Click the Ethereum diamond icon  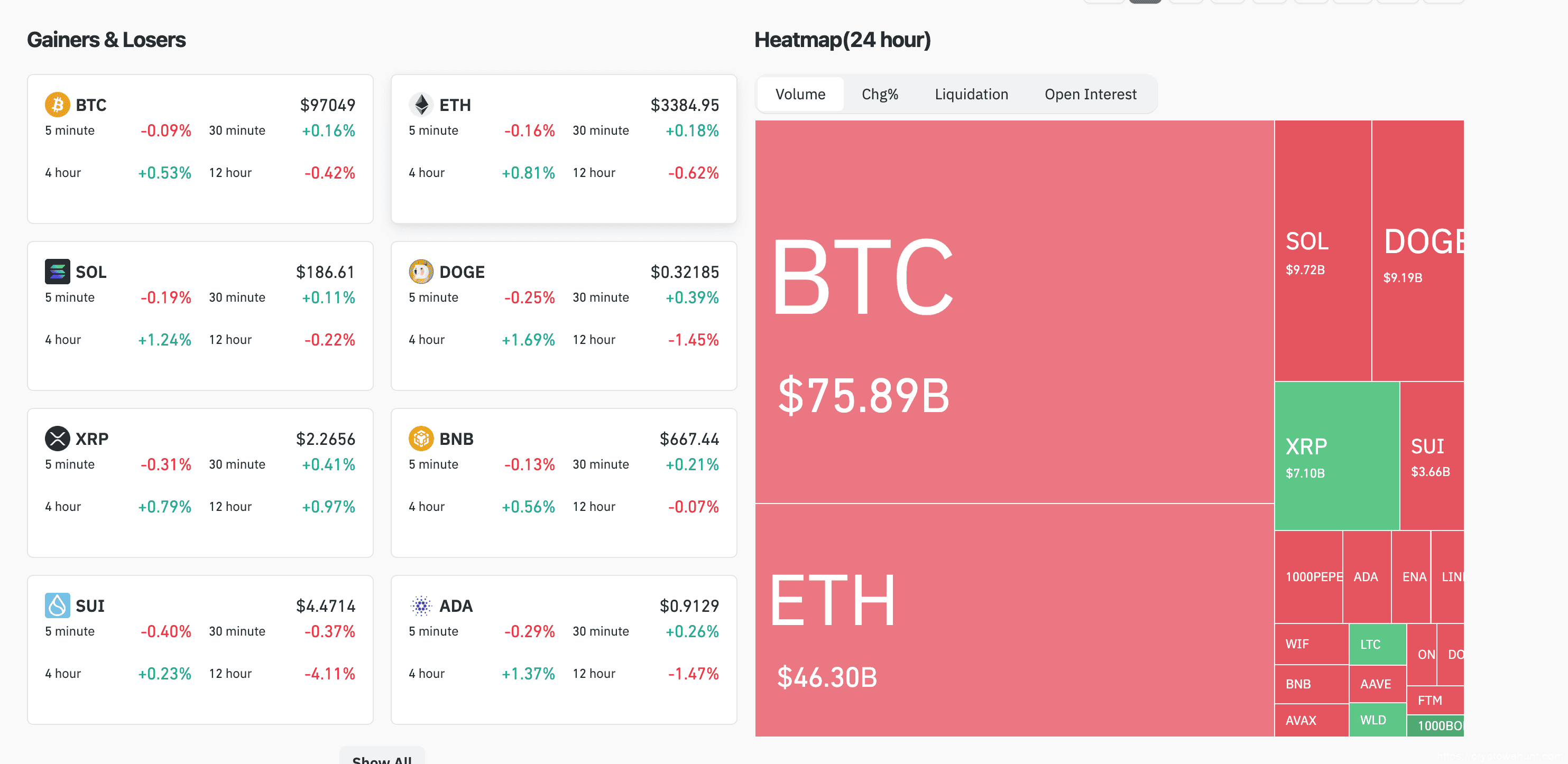coord(421,105)
